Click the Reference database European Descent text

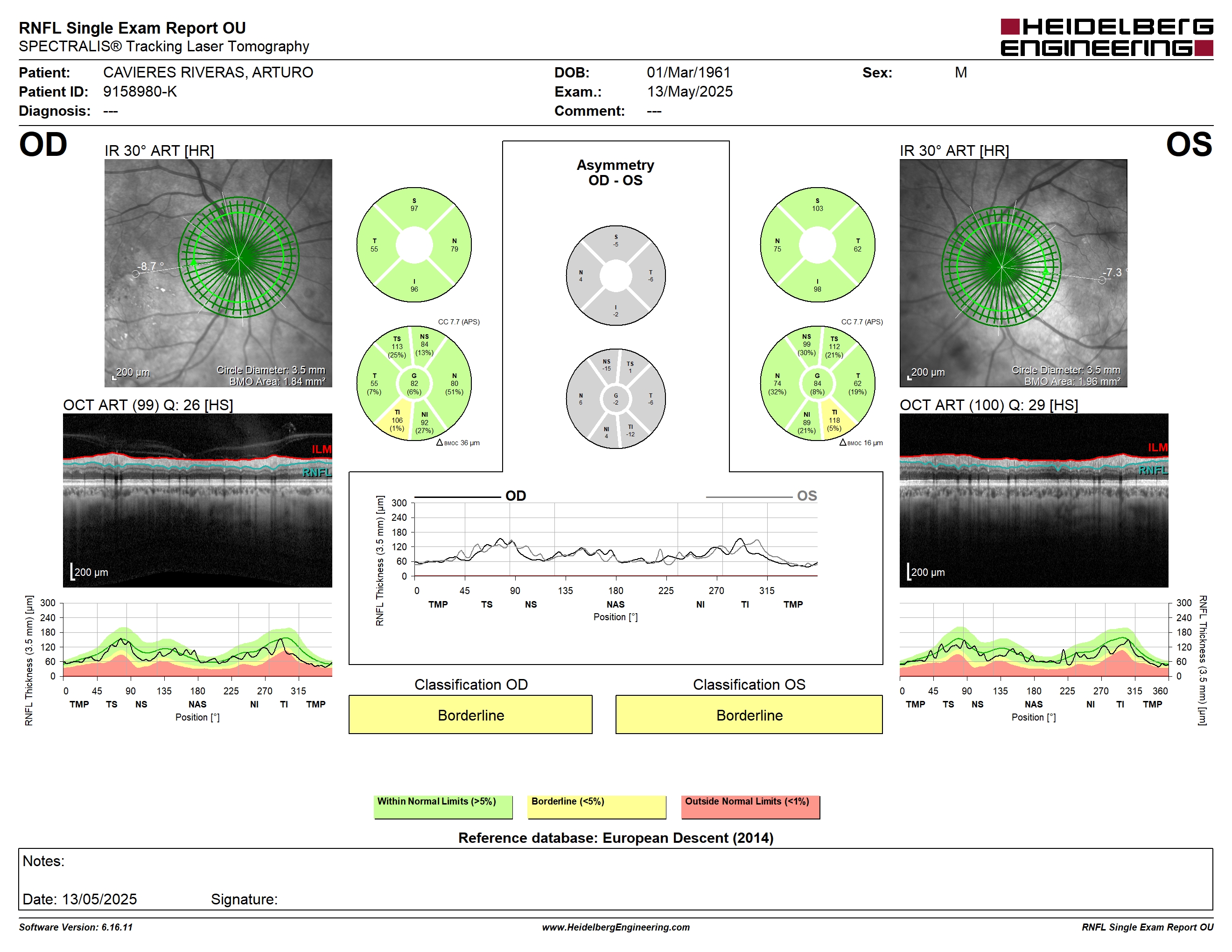click(x=616, y=838)
